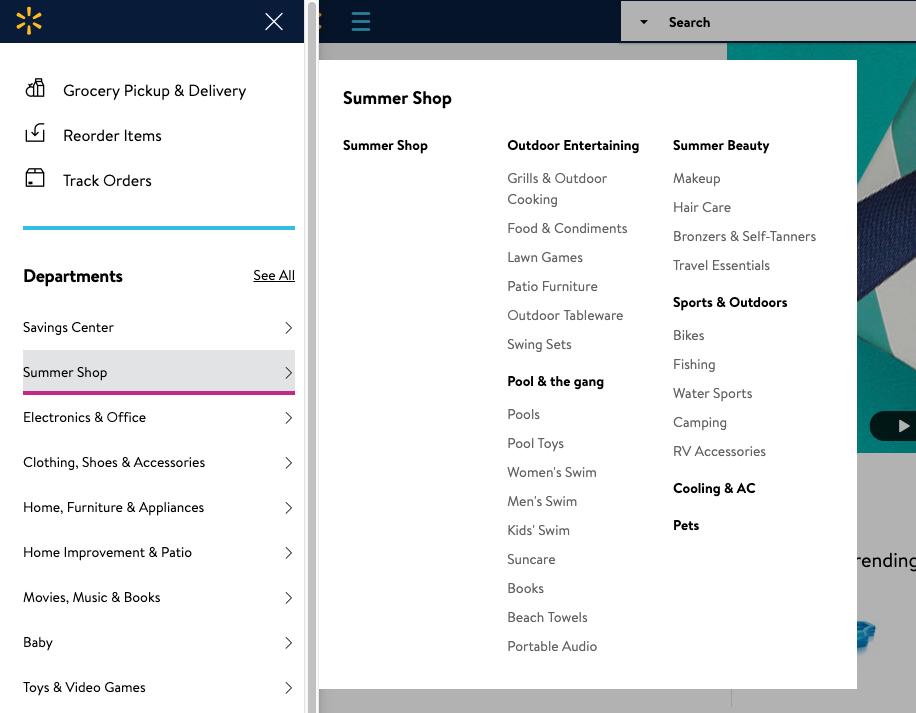The width and height of the screenshot is (916, 713).
Task: Open Beach Towels category
Action: pyautogui.click(x=547, y=617)
